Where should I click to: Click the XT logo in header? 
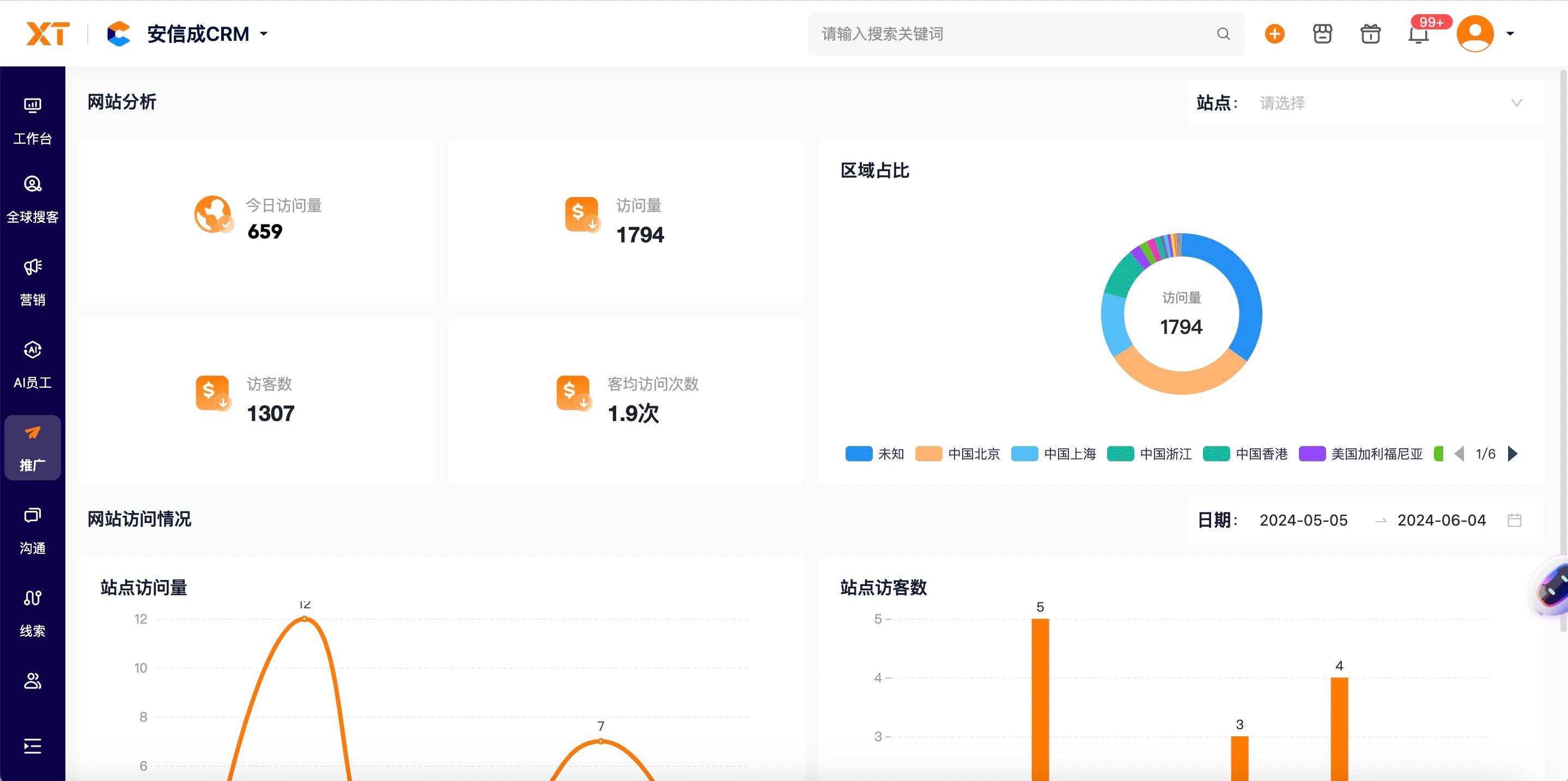click(47, 34)
